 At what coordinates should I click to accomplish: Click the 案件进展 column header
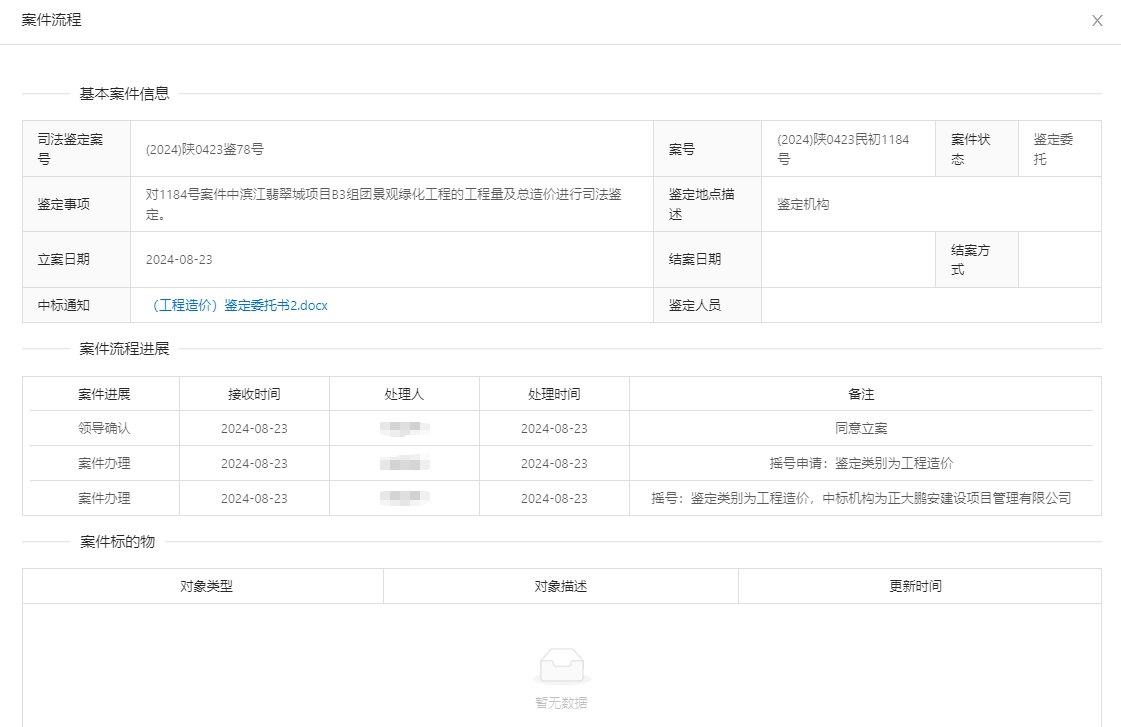(x=104, y=394)
